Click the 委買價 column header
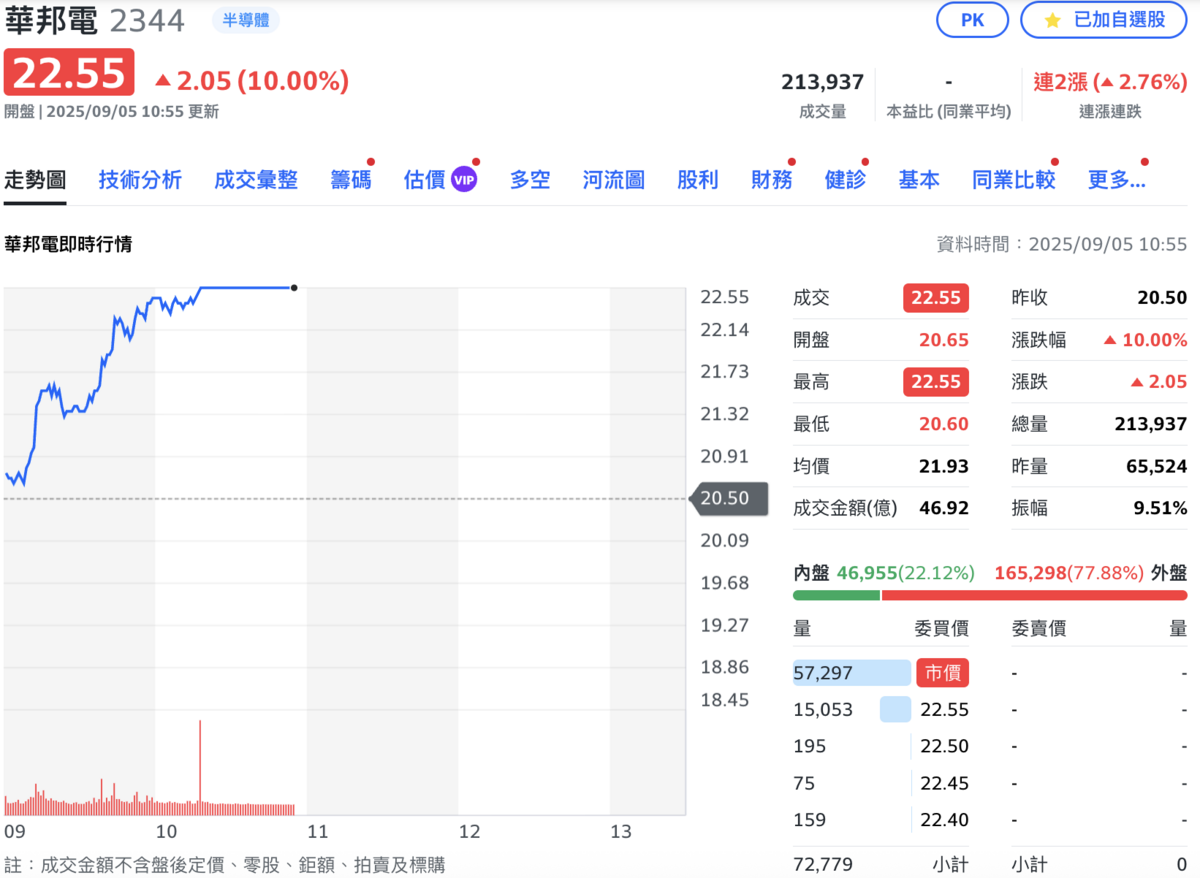Screen dimensions: 1200x878 click(941, 629)
